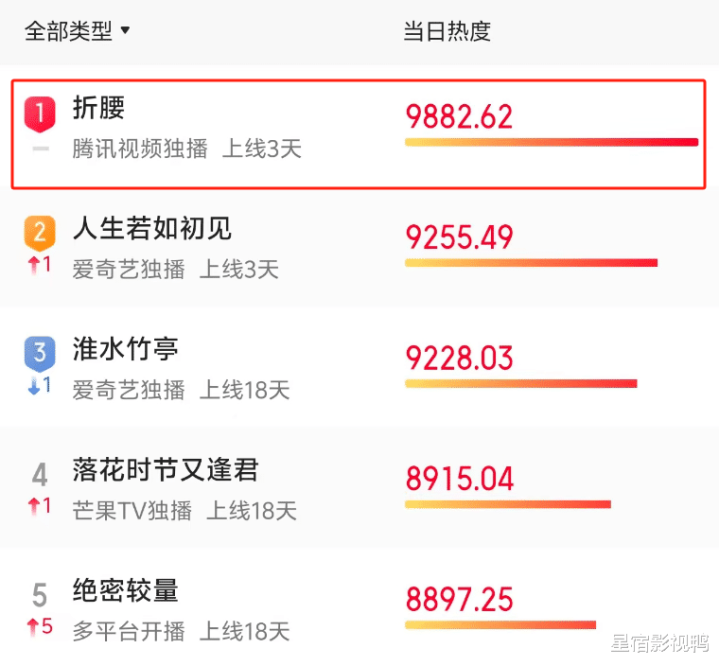The height and width of the screenshot is (666, 719).
Task: Click the red up arrow under rank 2
Action: pos(33,265)
